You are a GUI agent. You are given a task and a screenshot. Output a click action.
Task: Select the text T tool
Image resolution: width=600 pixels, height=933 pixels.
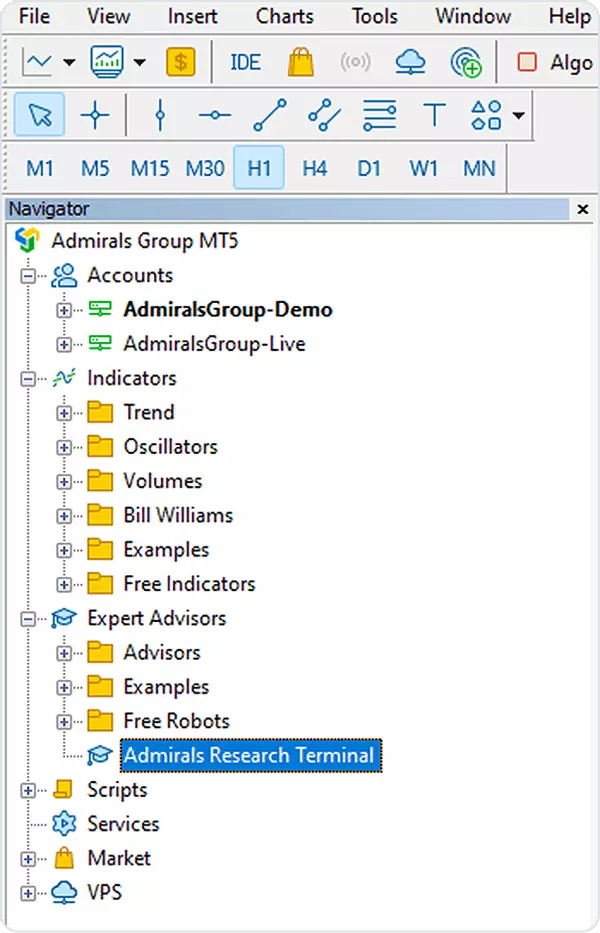click(435, 114)
